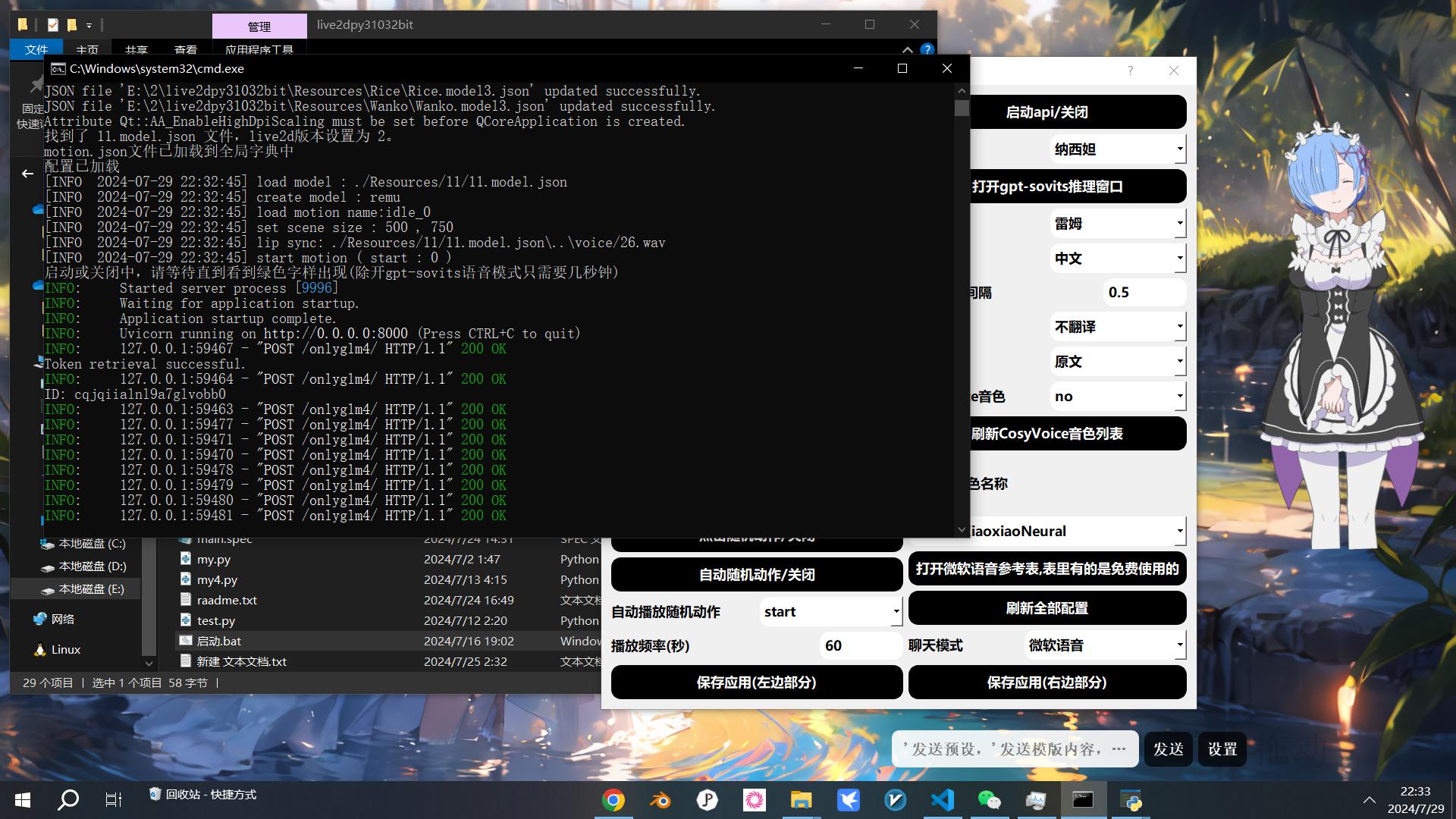Click 发送 button in chat bar

pyautogui.click(x=1169, y=749)
